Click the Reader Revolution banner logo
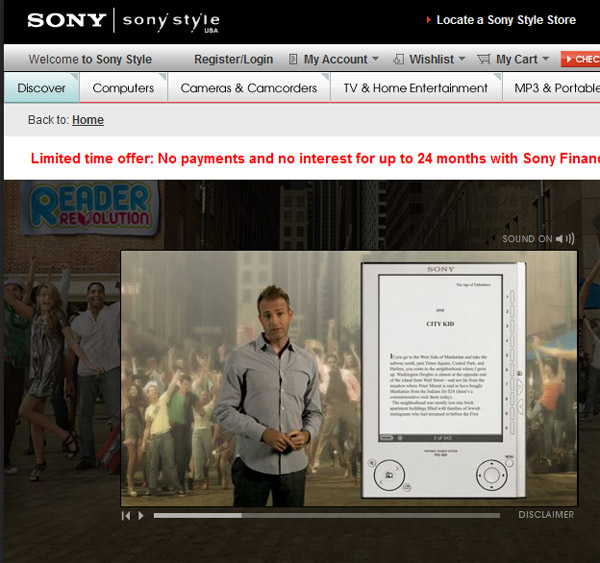This screenshot has width=600, height=563. pyautogui.click(x=90, y=207)
